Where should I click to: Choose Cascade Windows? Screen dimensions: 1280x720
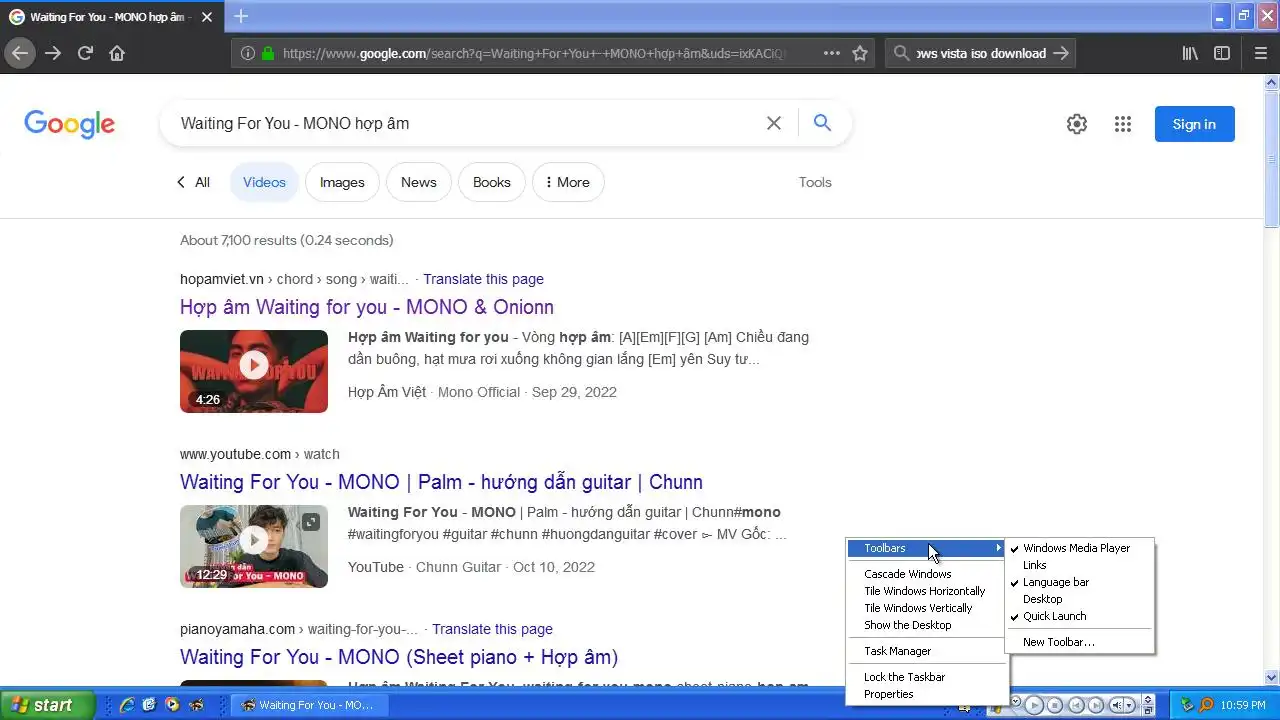click(926, 574)
